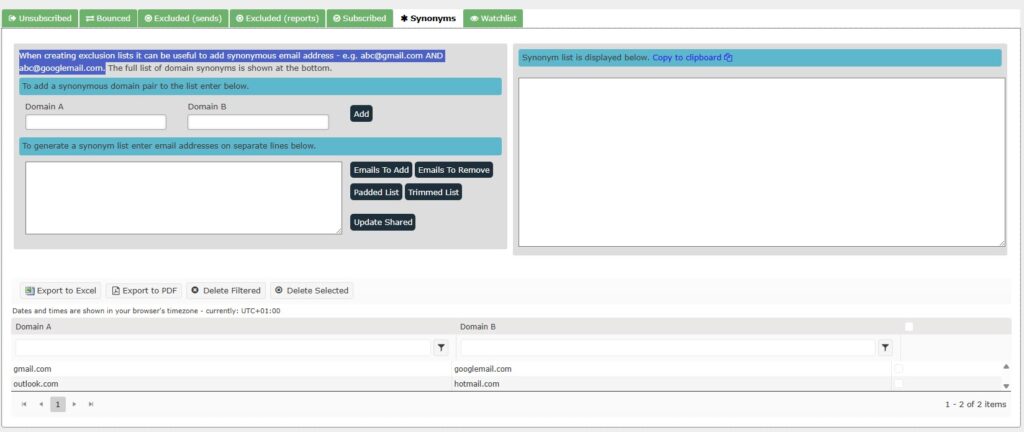Export the synonym list to Excel
Viewport: 1024px width, 432px height.
pos(60,291)
